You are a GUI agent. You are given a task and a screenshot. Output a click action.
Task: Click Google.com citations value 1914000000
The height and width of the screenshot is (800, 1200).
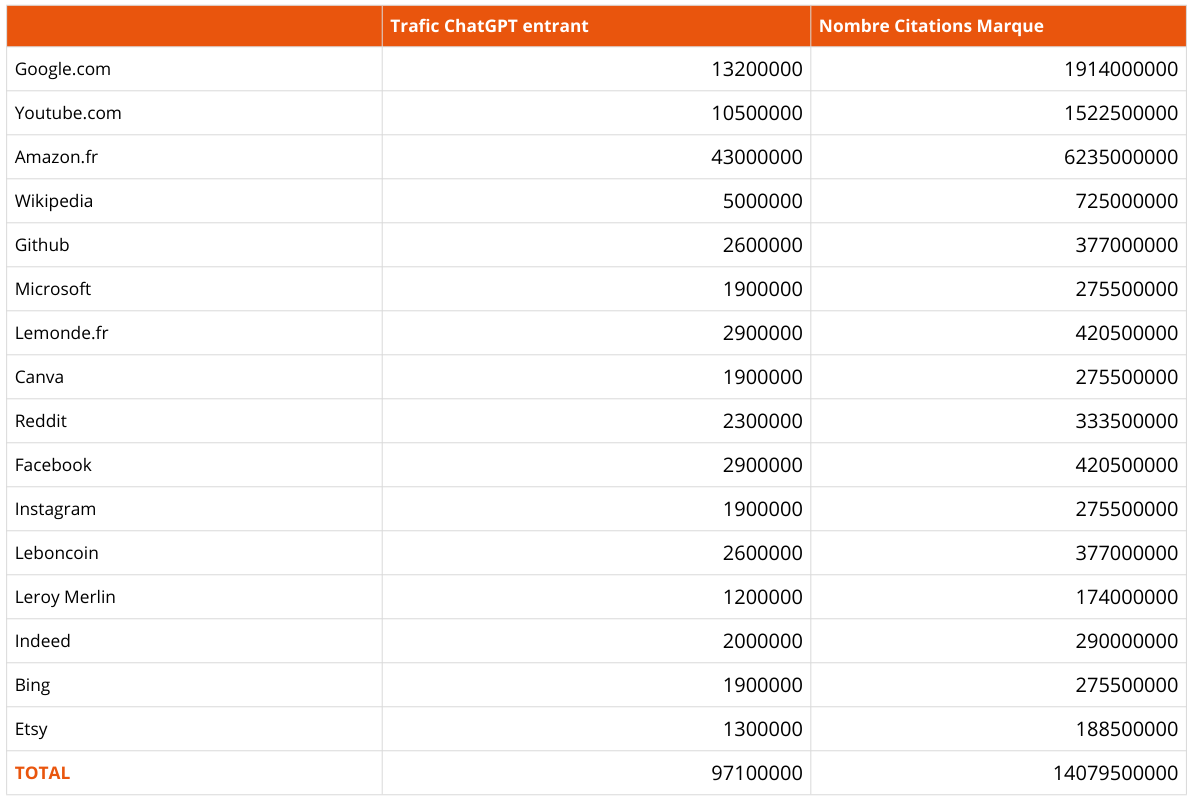(x=1121, y=69)
